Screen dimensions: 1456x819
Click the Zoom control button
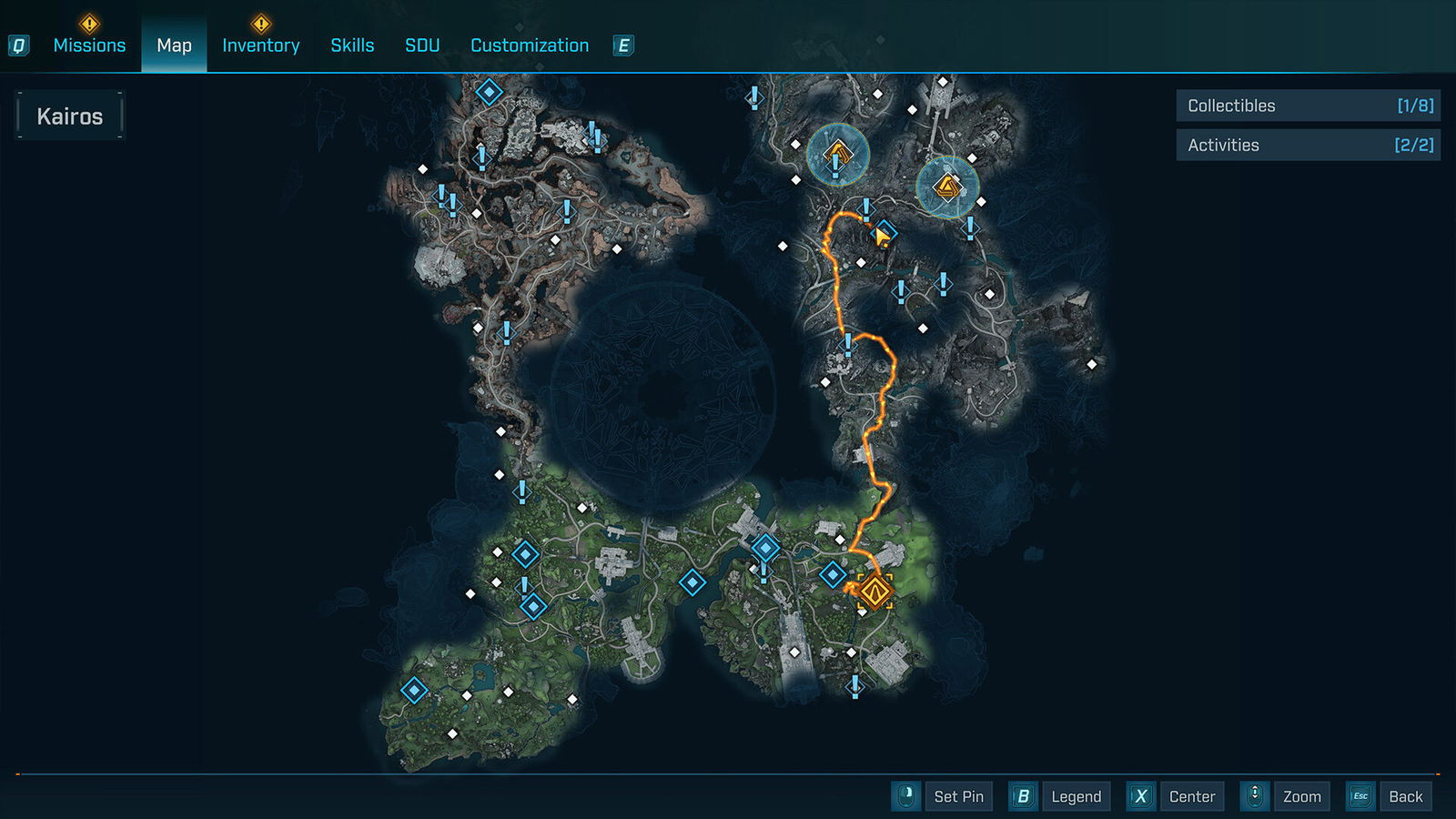pyautogui.click(x=1285, y=796)
